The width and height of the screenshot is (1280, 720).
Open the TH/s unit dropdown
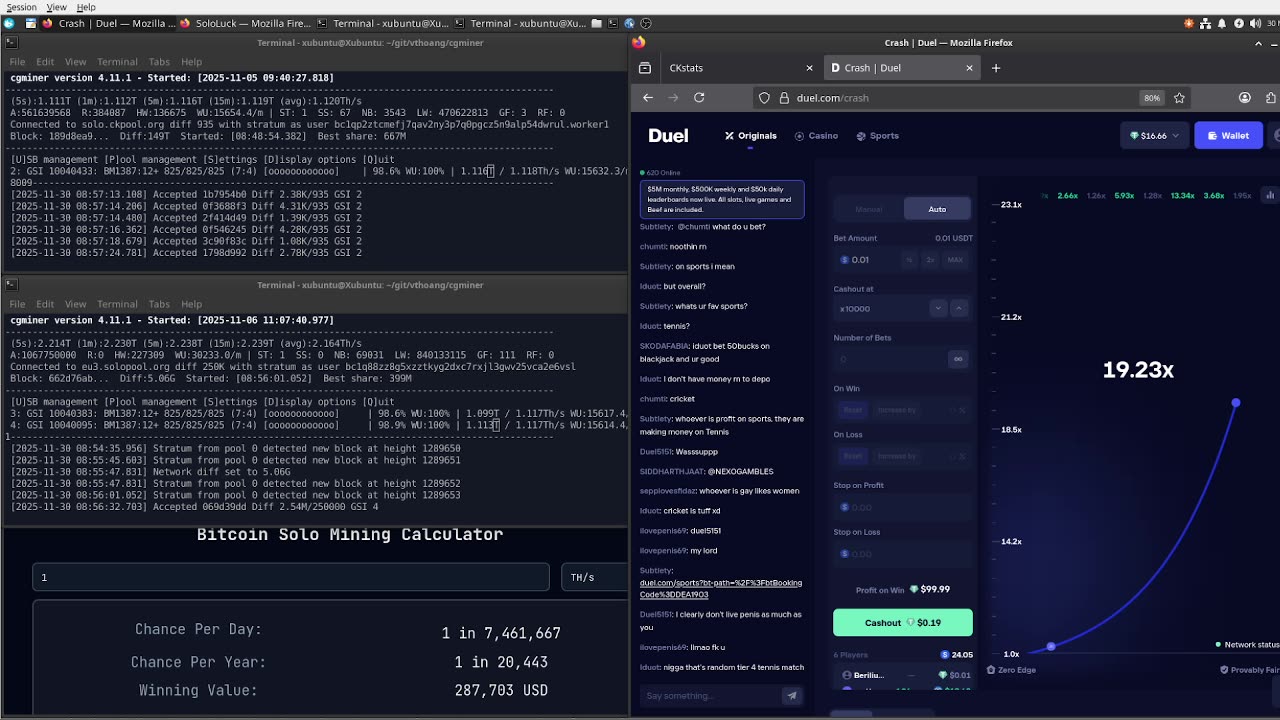(x=595, y=577)
